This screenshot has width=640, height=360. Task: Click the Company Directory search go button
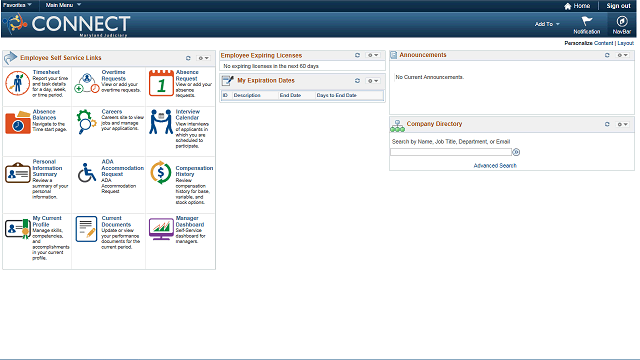[x=516, y=152]
